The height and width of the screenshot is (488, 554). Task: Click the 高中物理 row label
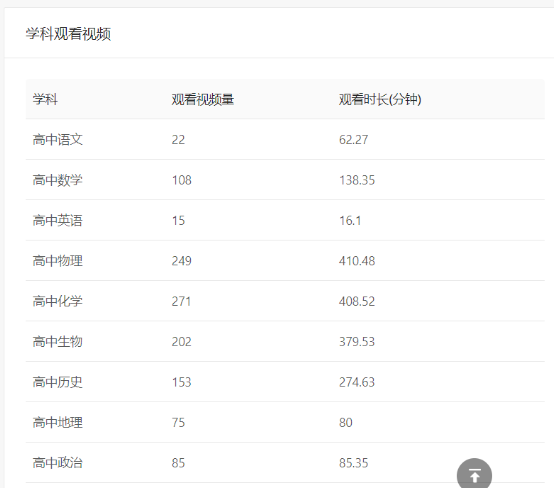click(x=58, y=261)
